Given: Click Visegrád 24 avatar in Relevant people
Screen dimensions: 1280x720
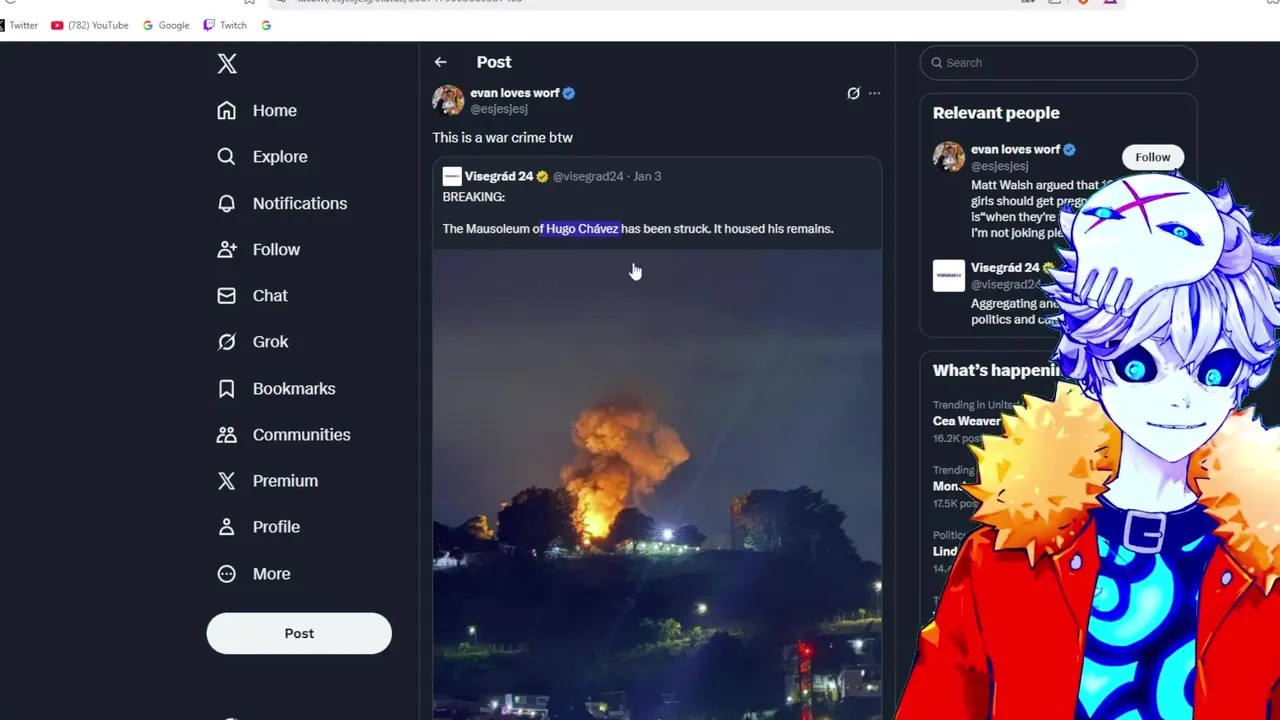Looking at the screenshot, I should [x=949, y=275].
